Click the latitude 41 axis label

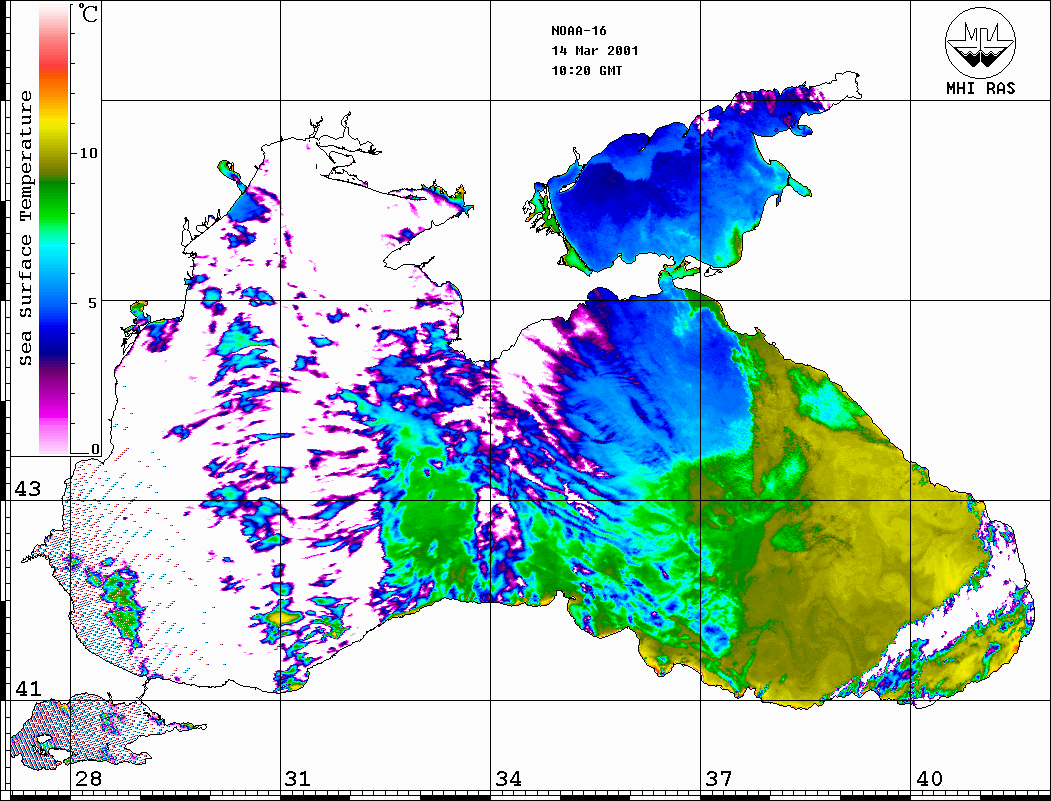click(x=26, y=688)
